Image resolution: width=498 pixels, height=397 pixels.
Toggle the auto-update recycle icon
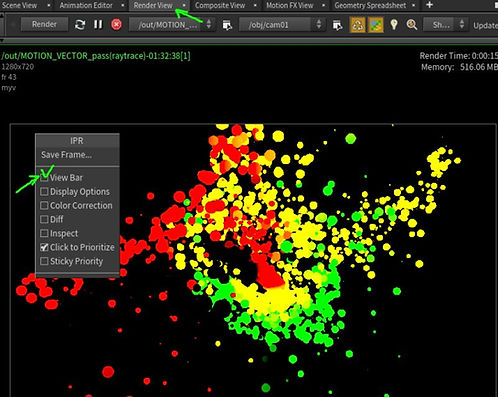point(357,25)
